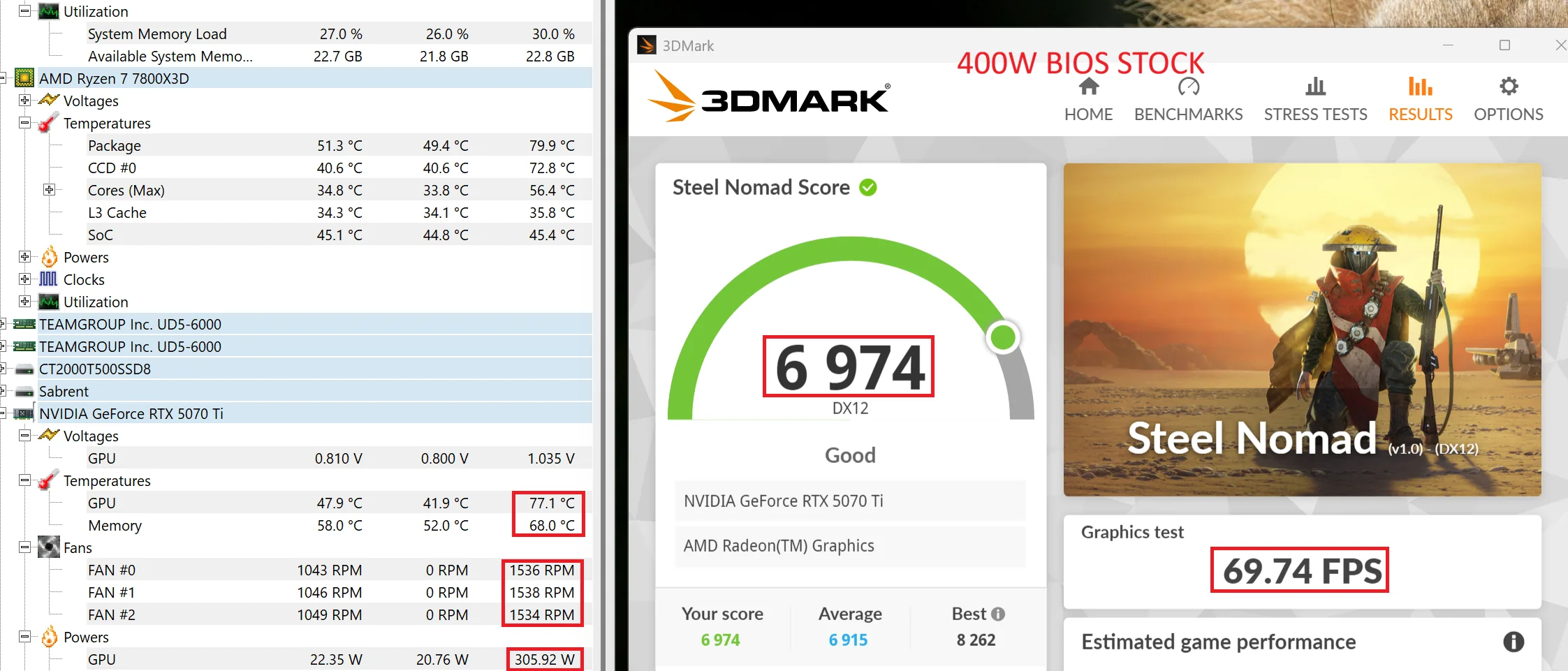Click the 6 915 Average score
The width and height of the screenshot is (1568, 671).
(x=849, y=640)
